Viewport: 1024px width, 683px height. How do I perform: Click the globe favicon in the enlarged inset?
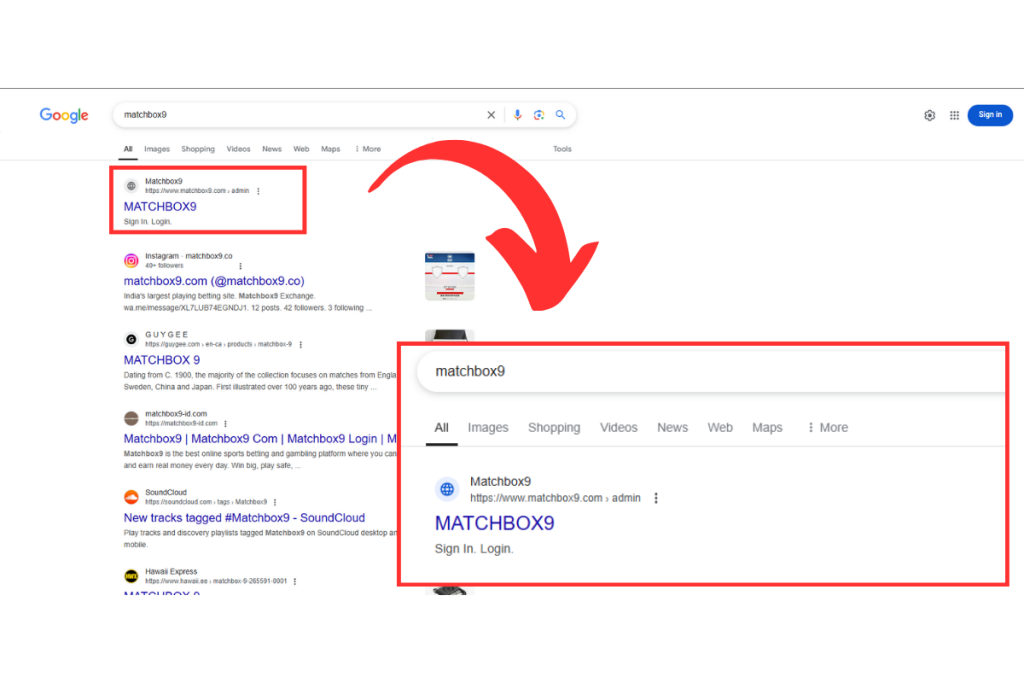point(447,489)
